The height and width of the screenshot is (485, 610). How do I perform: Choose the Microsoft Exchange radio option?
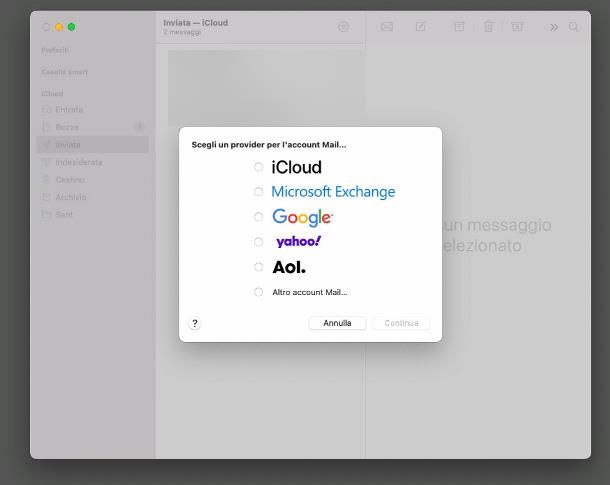(x=258, y=191)
